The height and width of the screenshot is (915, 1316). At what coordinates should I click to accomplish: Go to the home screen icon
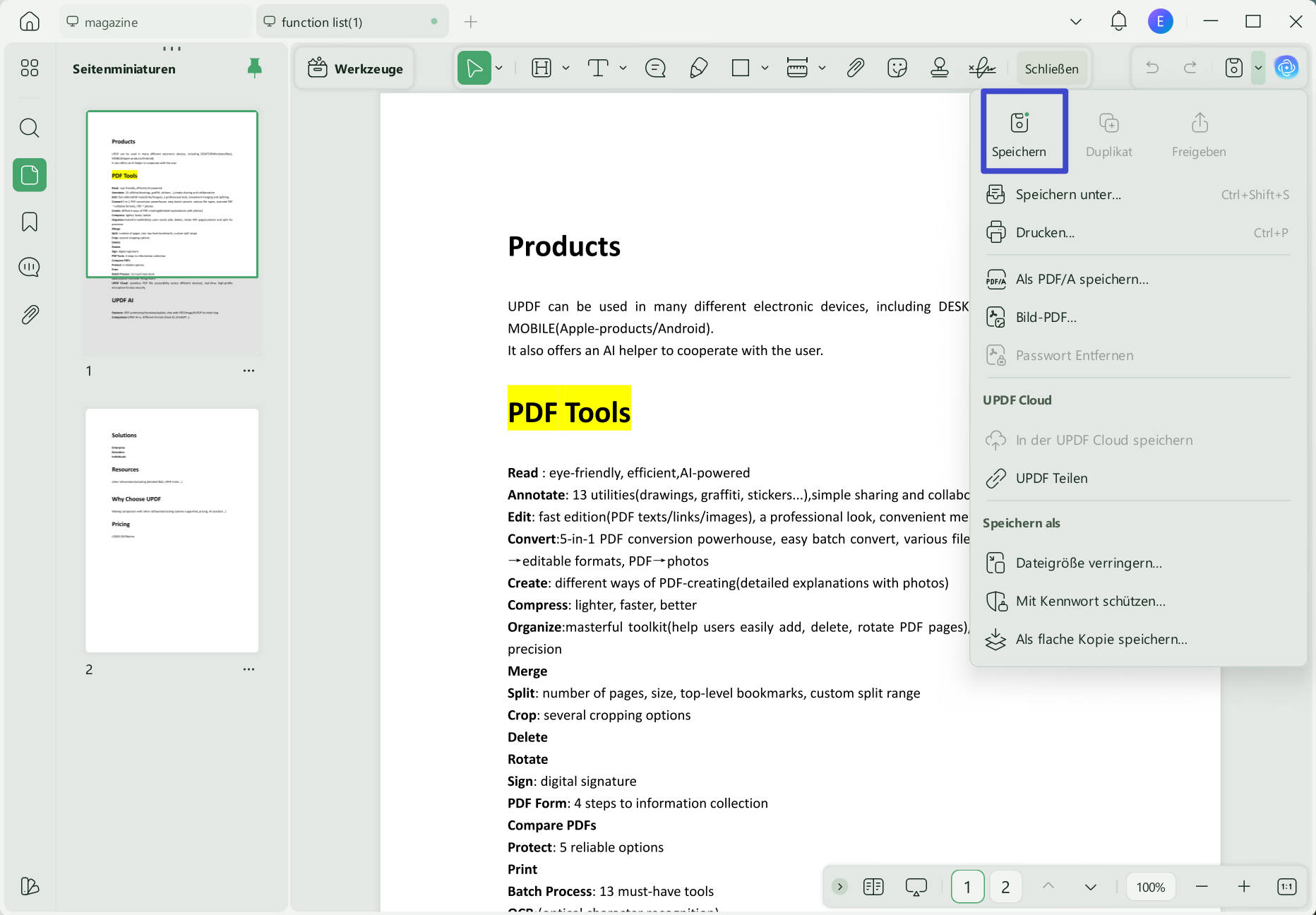[x=30, y=22]
